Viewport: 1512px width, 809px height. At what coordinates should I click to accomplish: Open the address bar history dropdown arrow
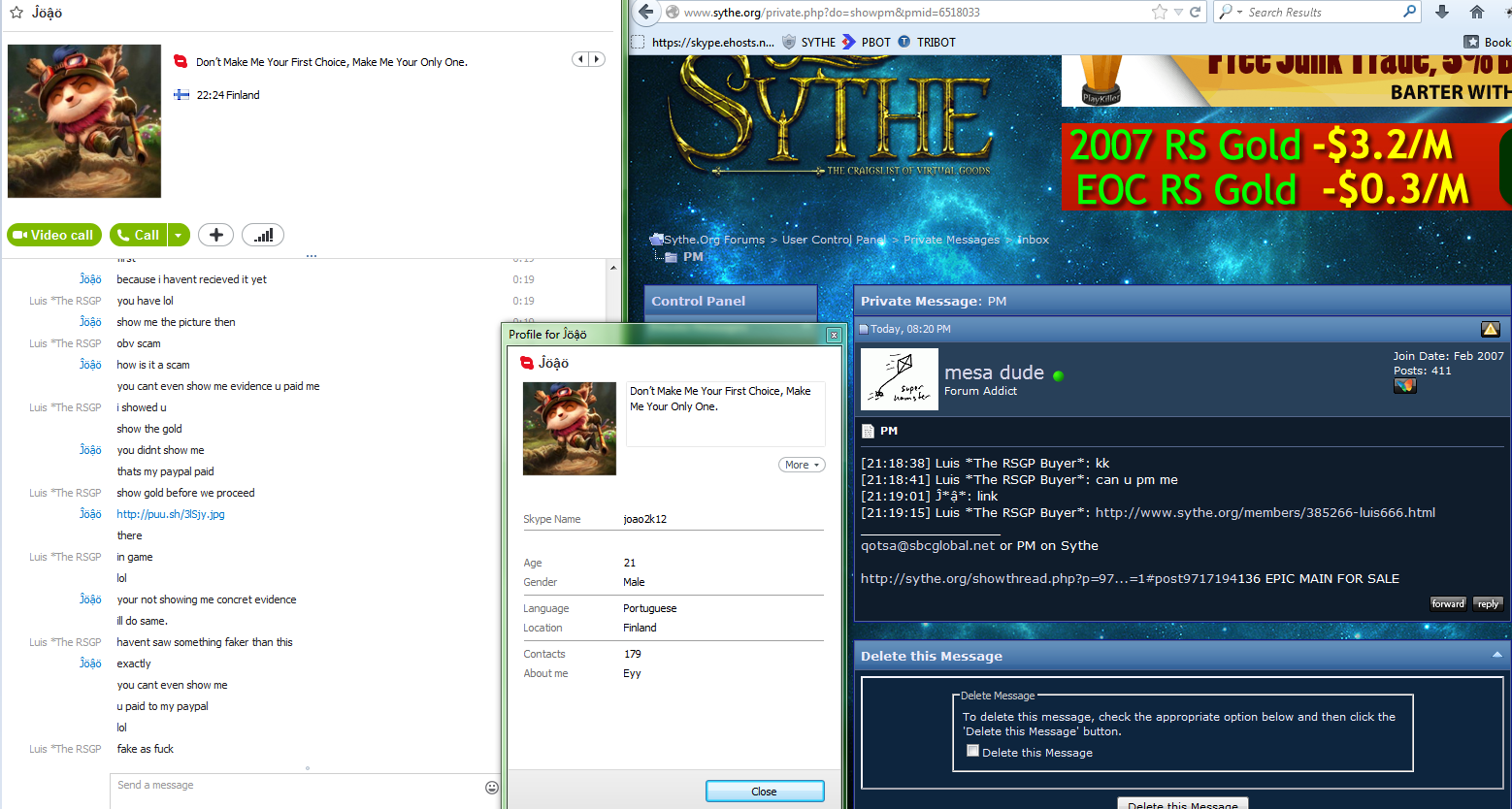[1178, 13]
